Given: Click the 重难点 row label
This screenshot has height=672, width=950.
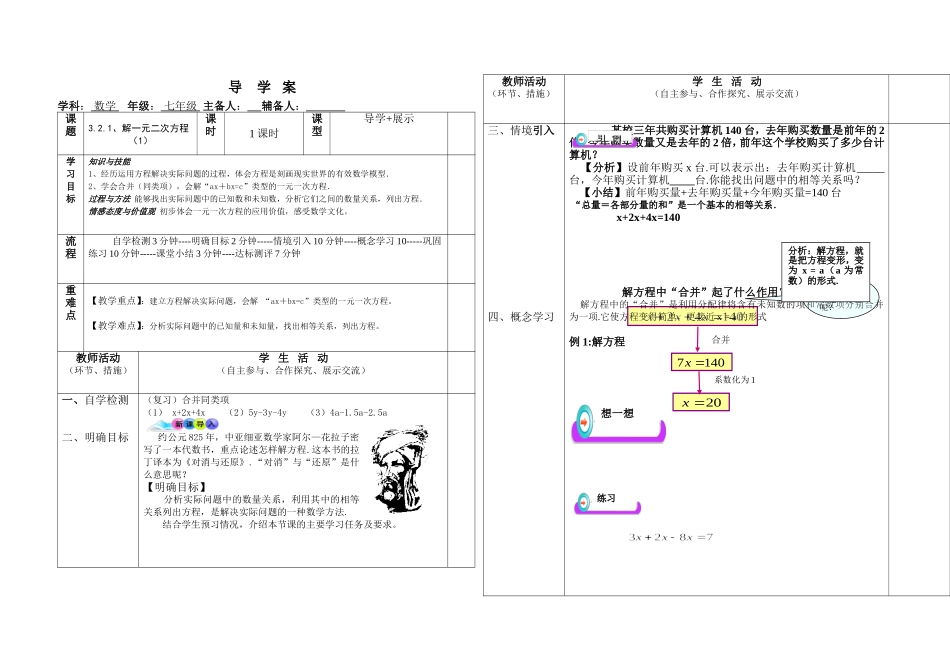Looking at the screenshot, I should 71,302.
